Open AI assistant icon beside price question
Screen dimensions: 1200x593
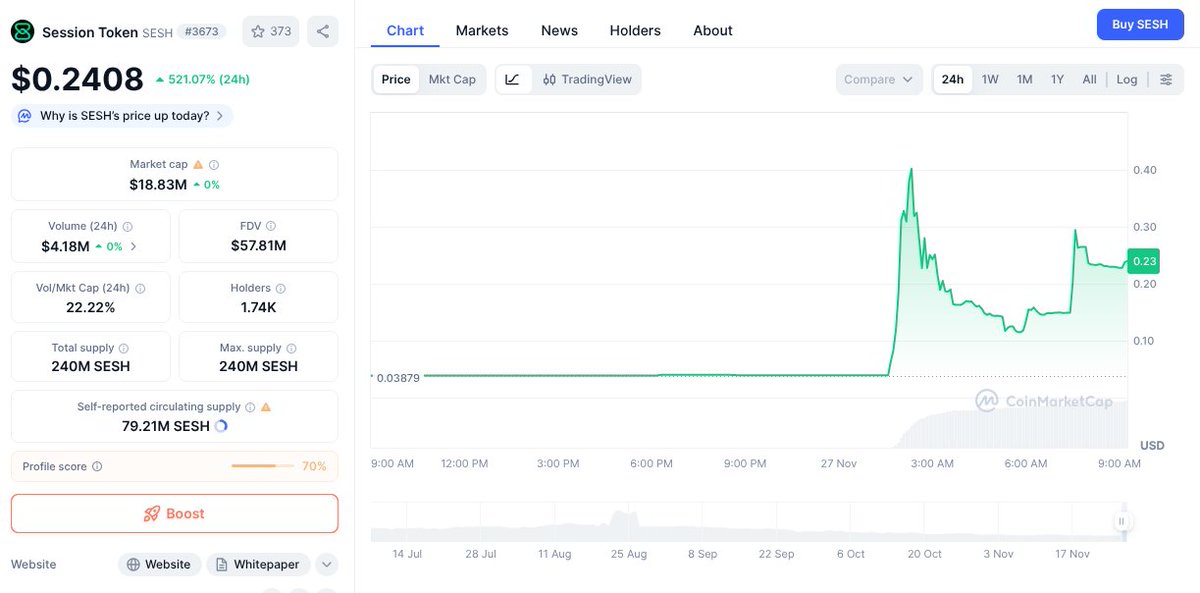pyautogui.click(x=24, y=116)
